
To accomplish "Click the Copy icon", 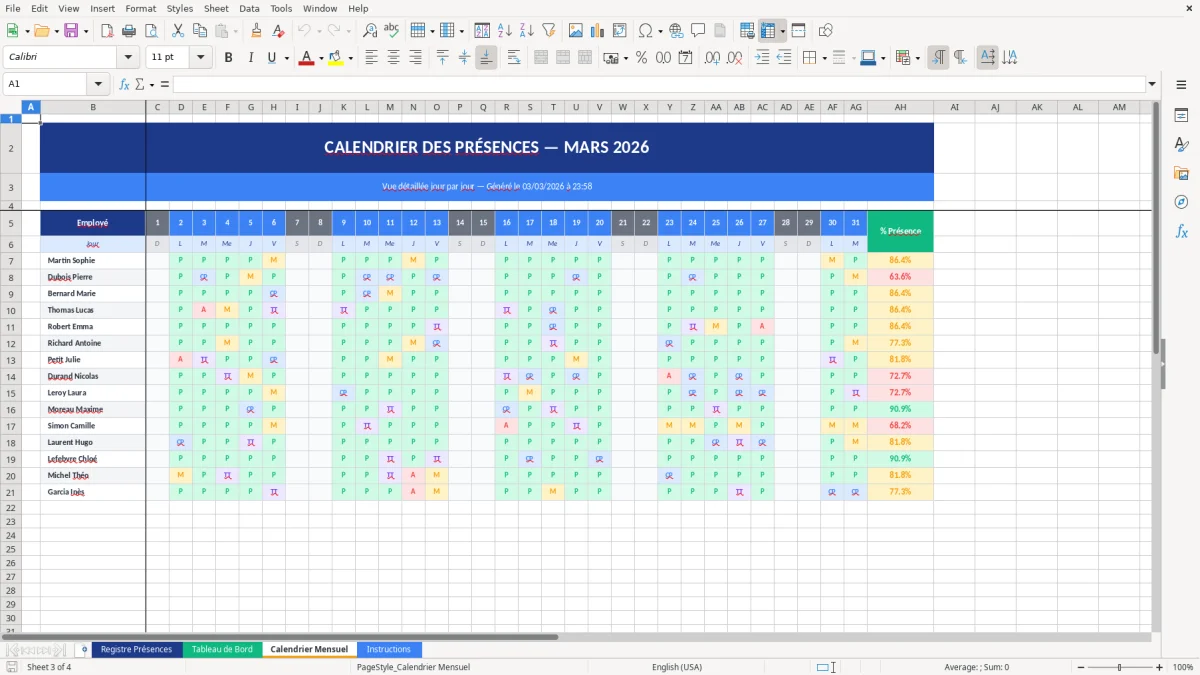I will [x=200, y=31].
